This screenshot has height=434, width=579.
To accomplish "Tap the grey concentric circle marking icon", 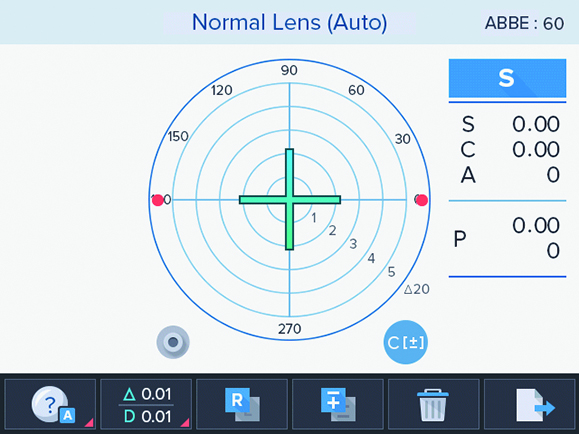I will [x=173, y=342].
